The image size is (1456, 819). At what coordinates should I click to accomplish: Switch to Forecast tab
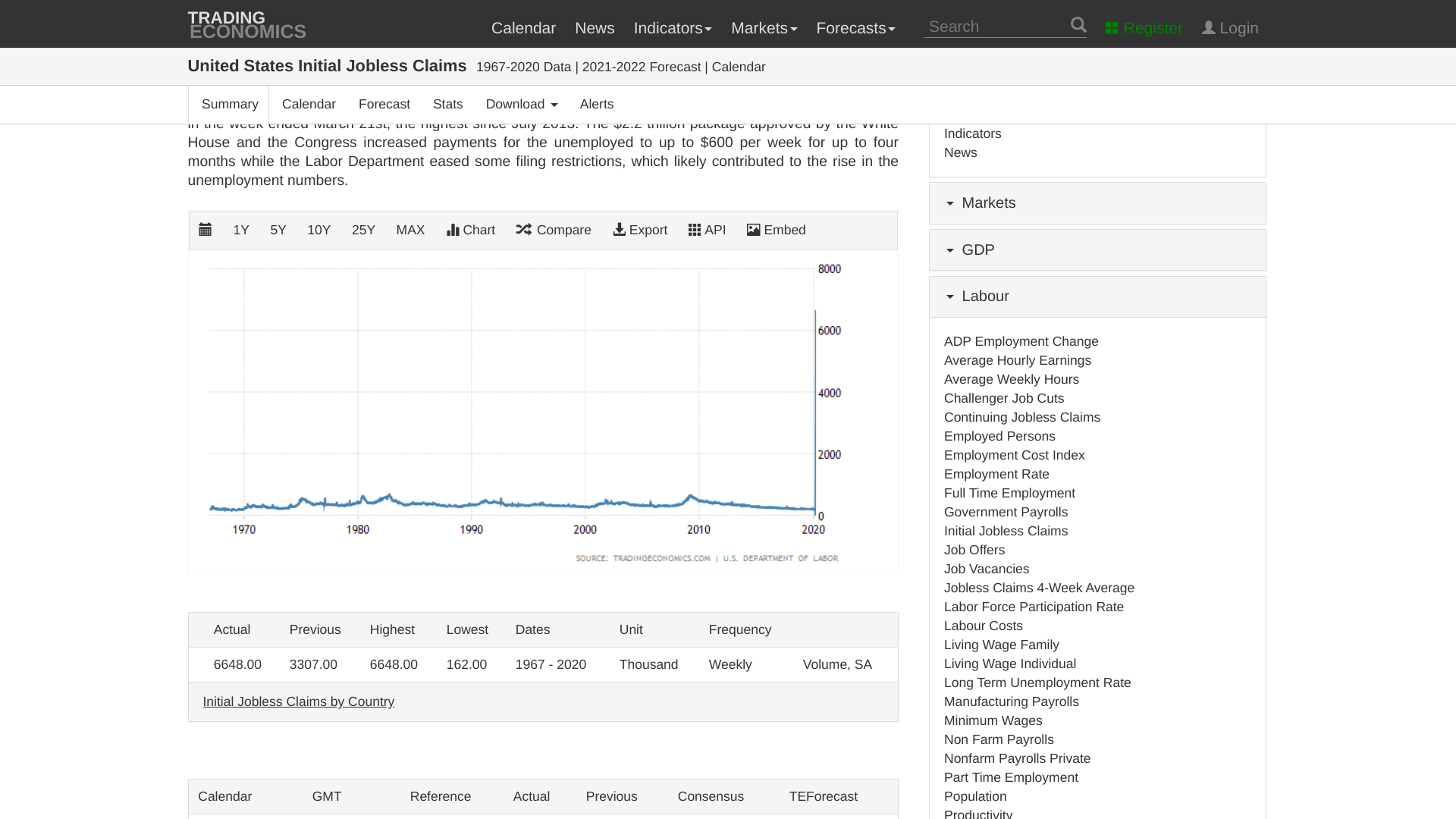point(384,104)
